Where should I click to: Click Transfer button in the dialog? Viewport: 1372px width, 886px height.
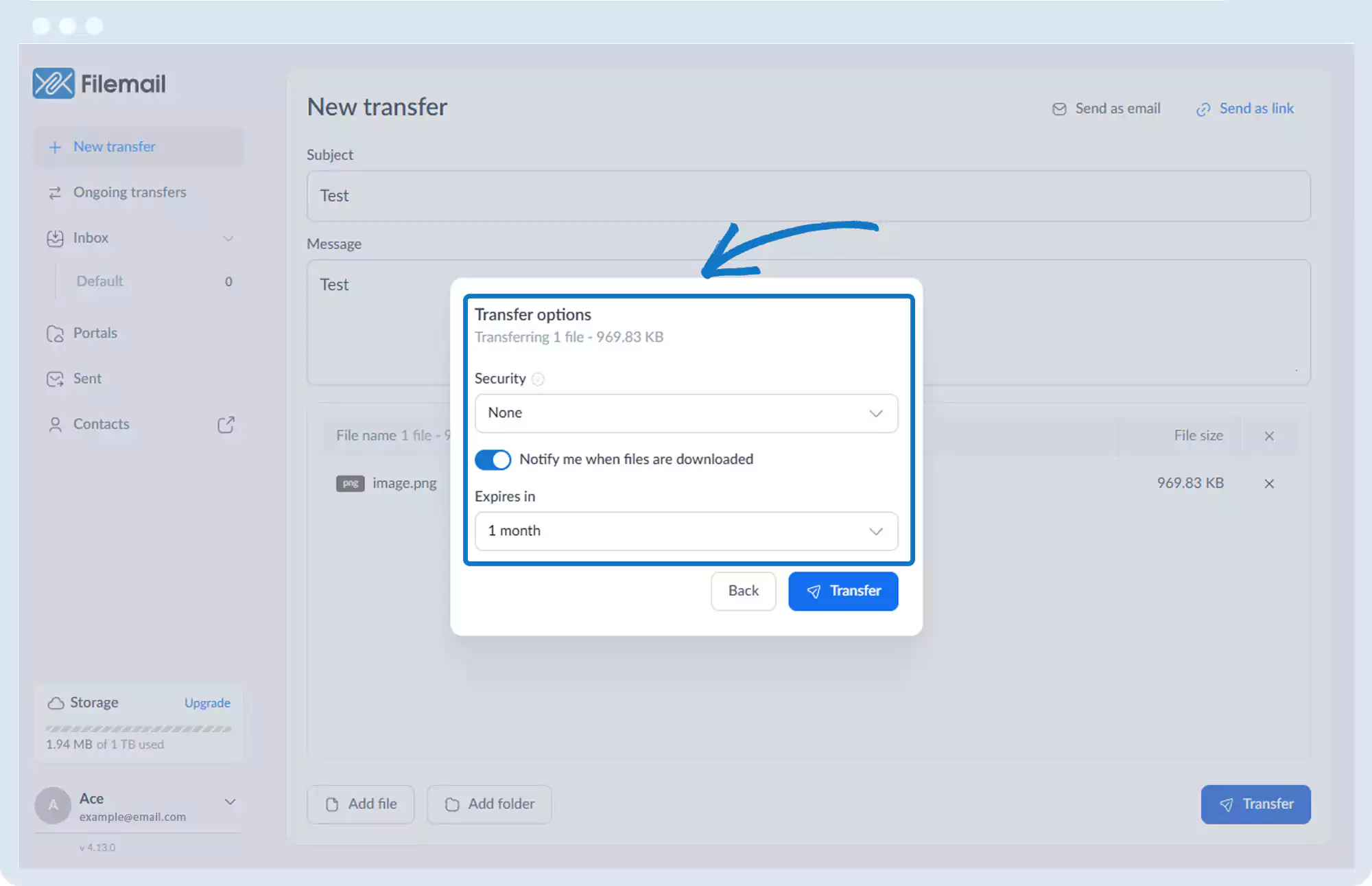coord(843,591)
